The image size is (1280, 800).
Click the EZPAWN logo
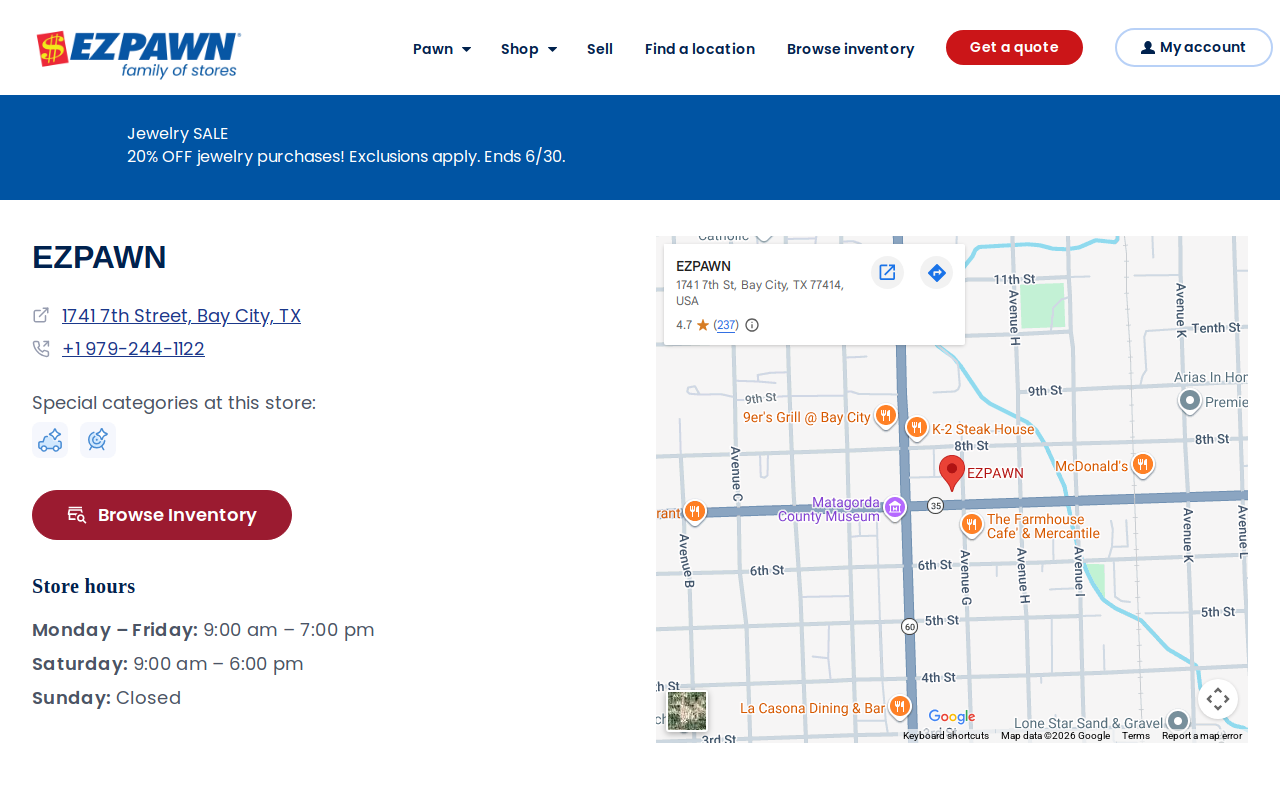tap(138, 54)
